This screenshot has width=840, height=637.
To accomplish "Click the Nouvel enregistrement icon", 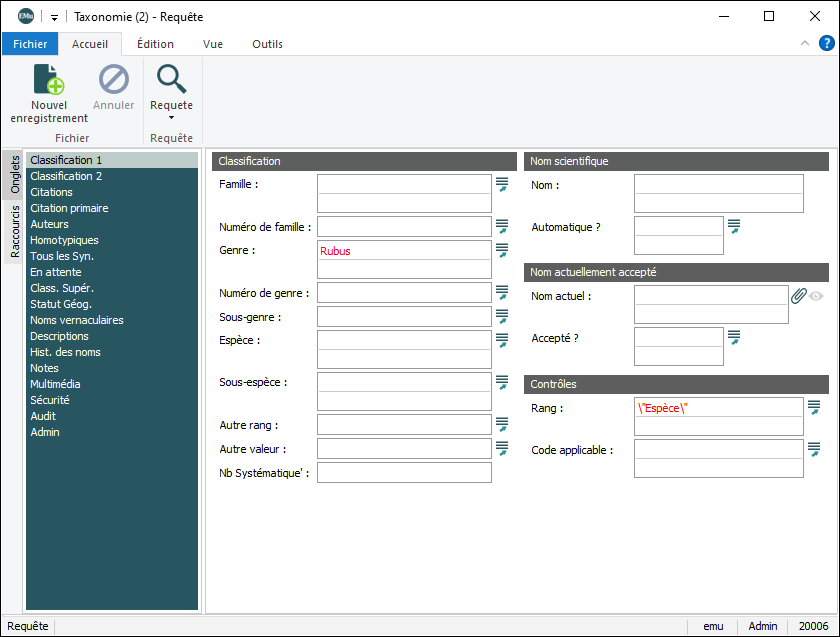I will click(x=49, y=80).
